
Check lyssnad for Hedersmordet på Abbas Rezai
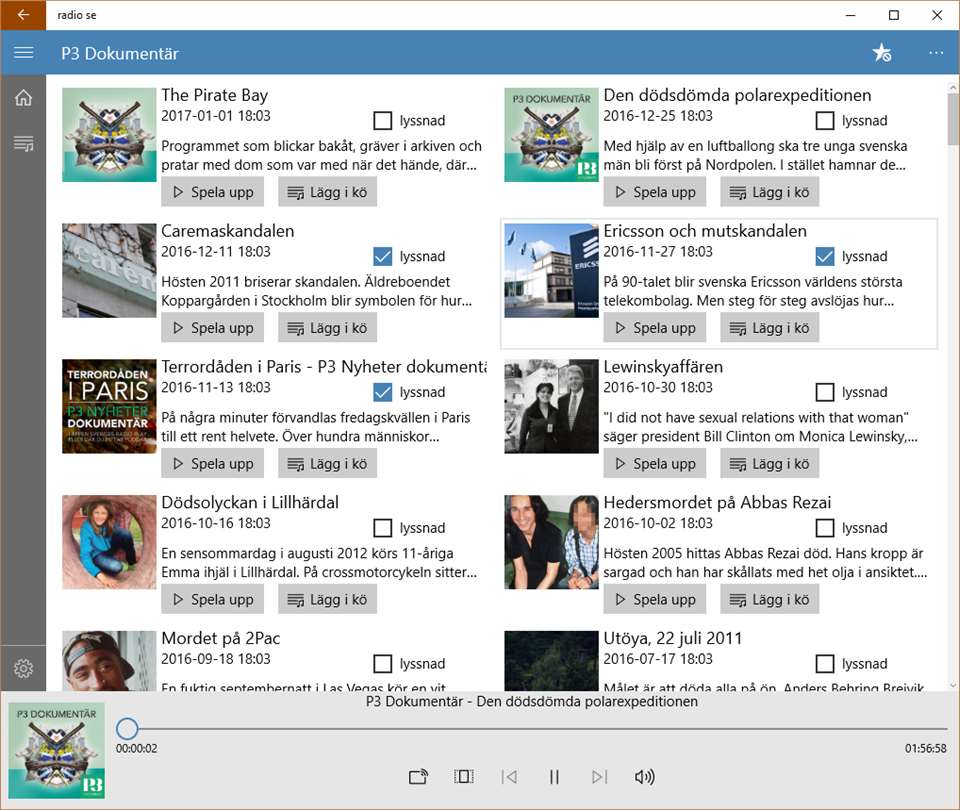[x=825, y=528]
